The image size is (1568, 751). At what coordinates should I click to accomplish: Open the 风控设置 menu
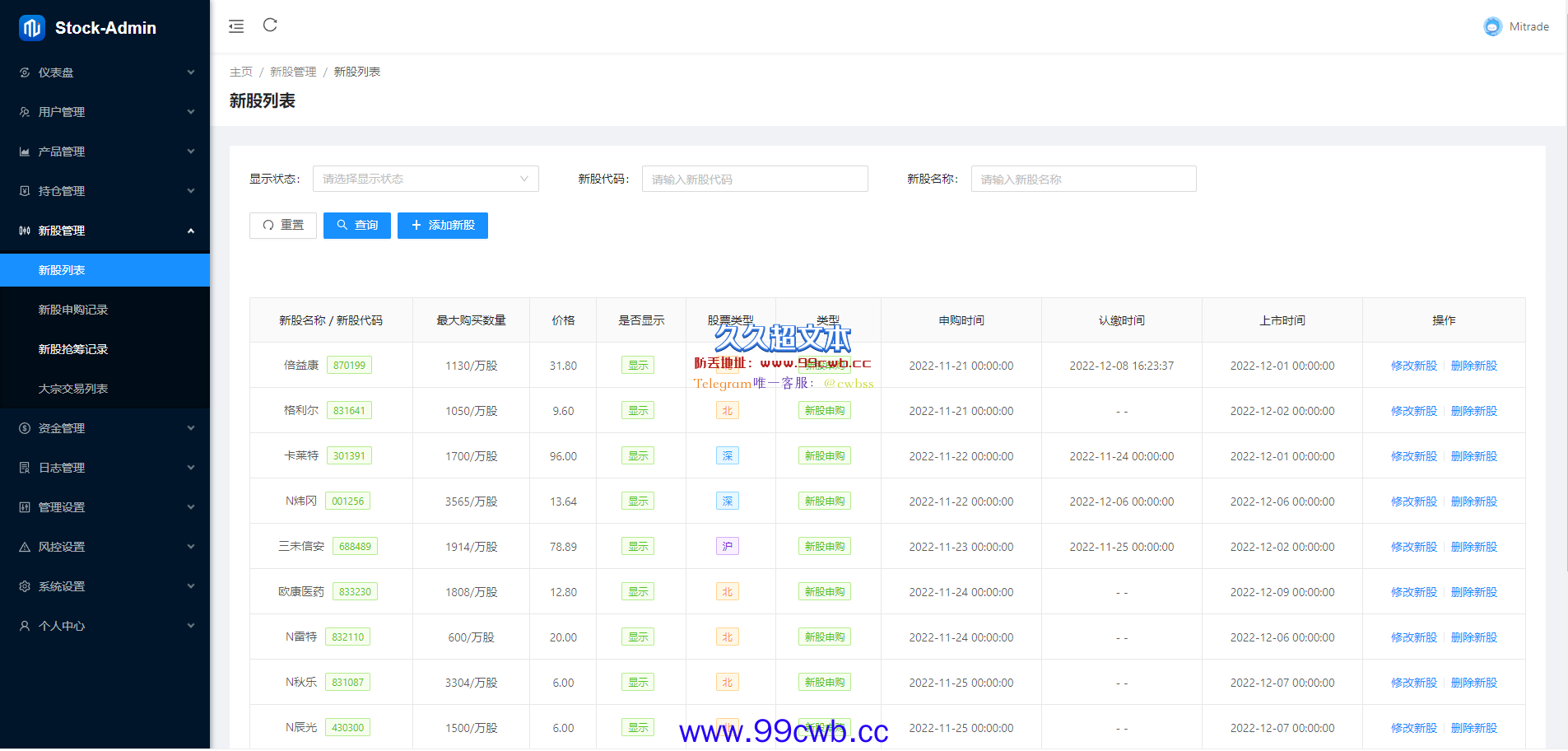pos(105,547)
